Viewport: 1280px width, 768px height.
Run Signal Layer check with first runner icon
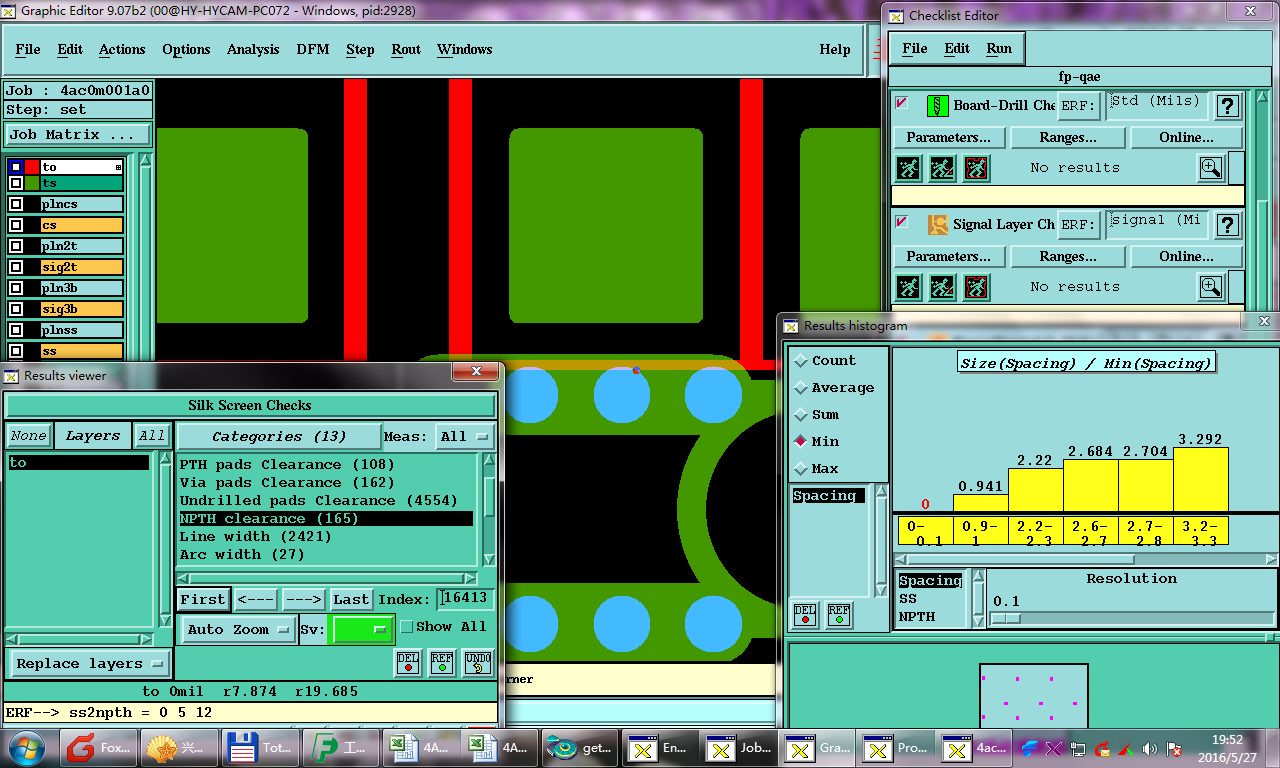908,287
